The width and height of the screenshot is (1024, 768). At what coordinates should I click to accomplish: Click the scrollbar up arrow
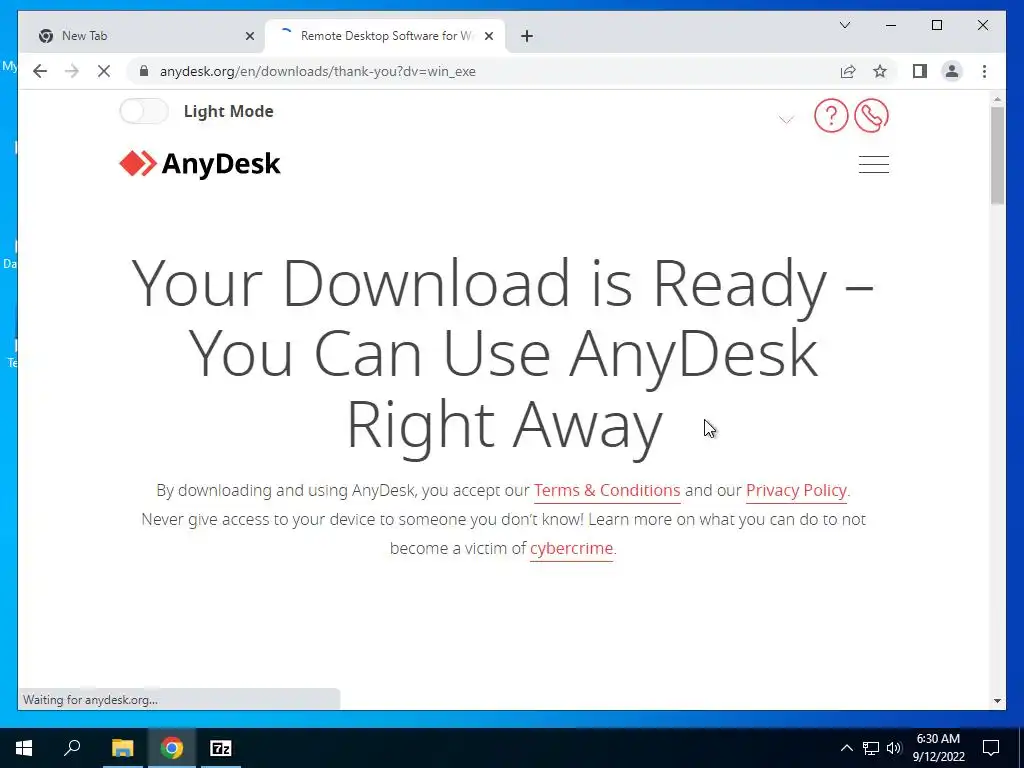pos(997,99)
